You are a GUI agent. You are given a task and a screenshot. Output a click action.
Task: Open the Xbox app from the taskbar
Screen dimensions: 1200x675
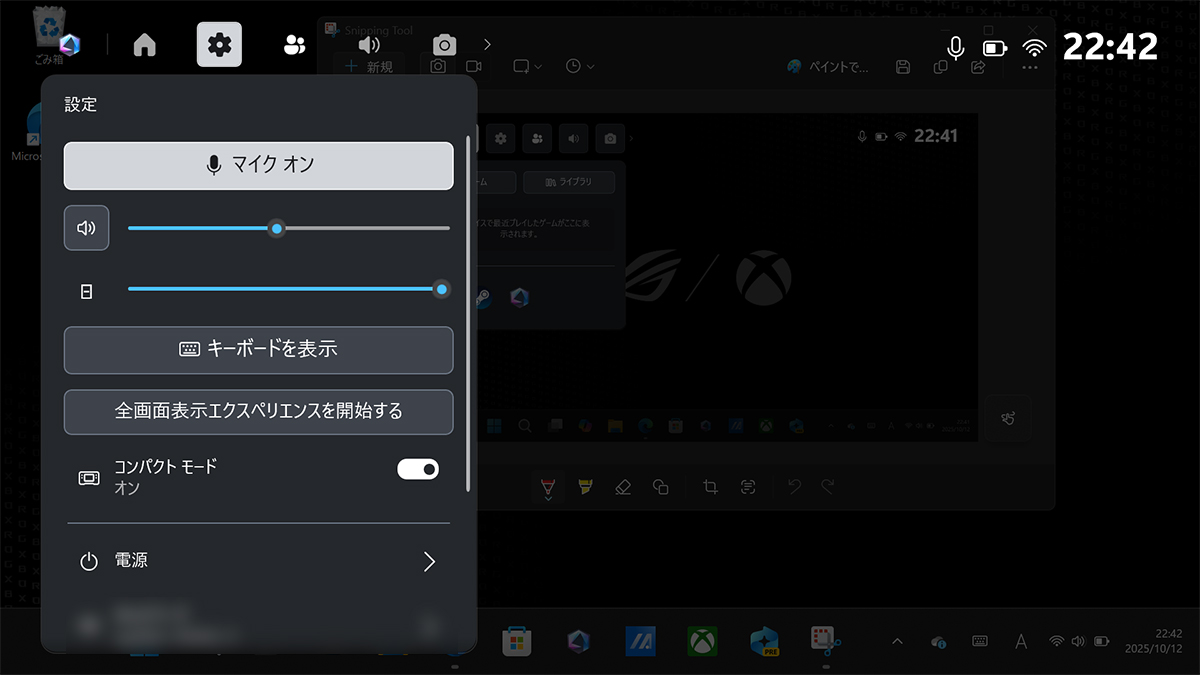pyautogui.click(x=703, y=641)
